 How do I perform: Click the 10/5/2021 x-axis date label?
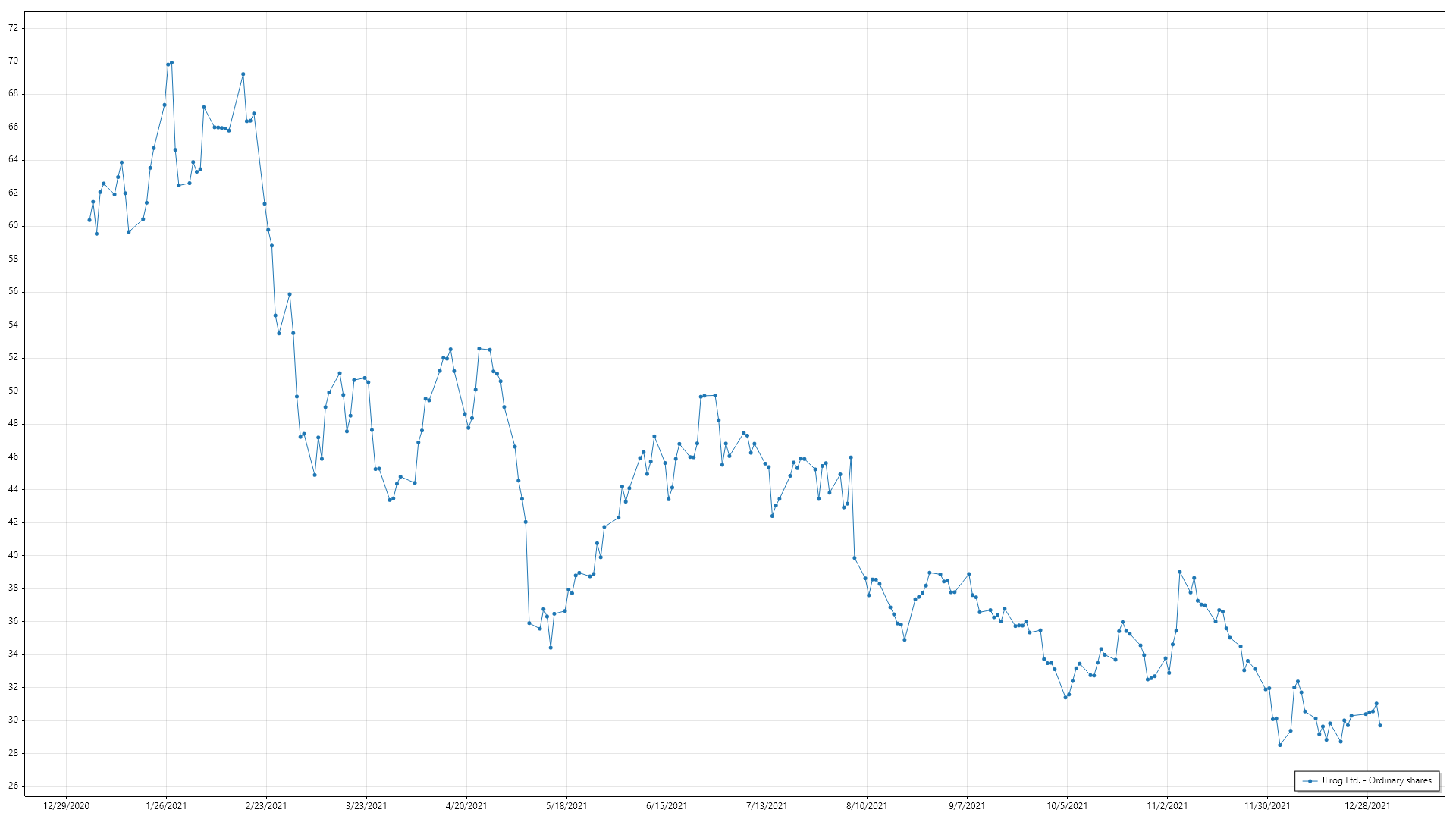1067,806
